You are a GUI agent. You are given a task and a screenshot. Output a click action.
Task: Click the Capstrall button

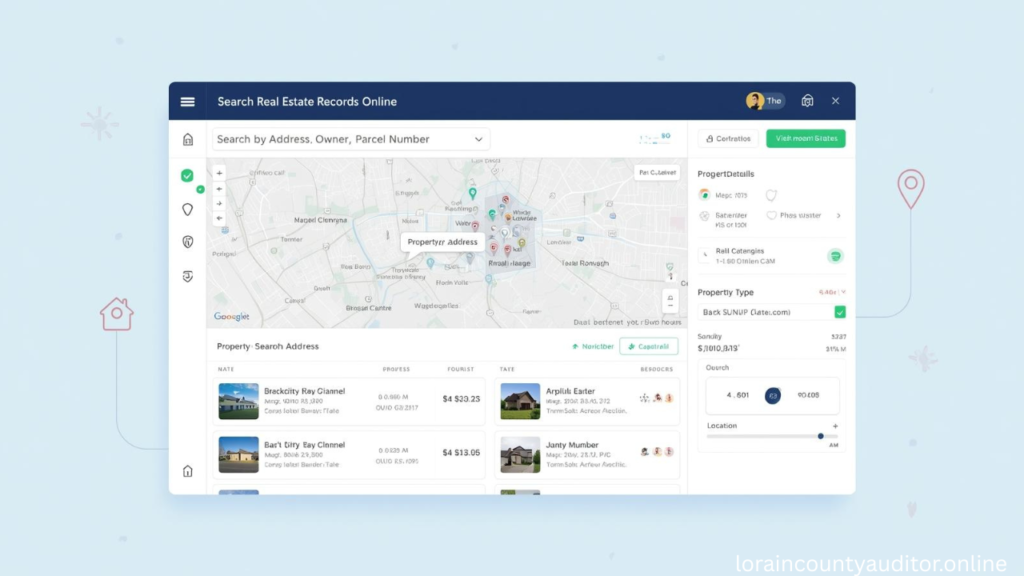pos(648,345)
